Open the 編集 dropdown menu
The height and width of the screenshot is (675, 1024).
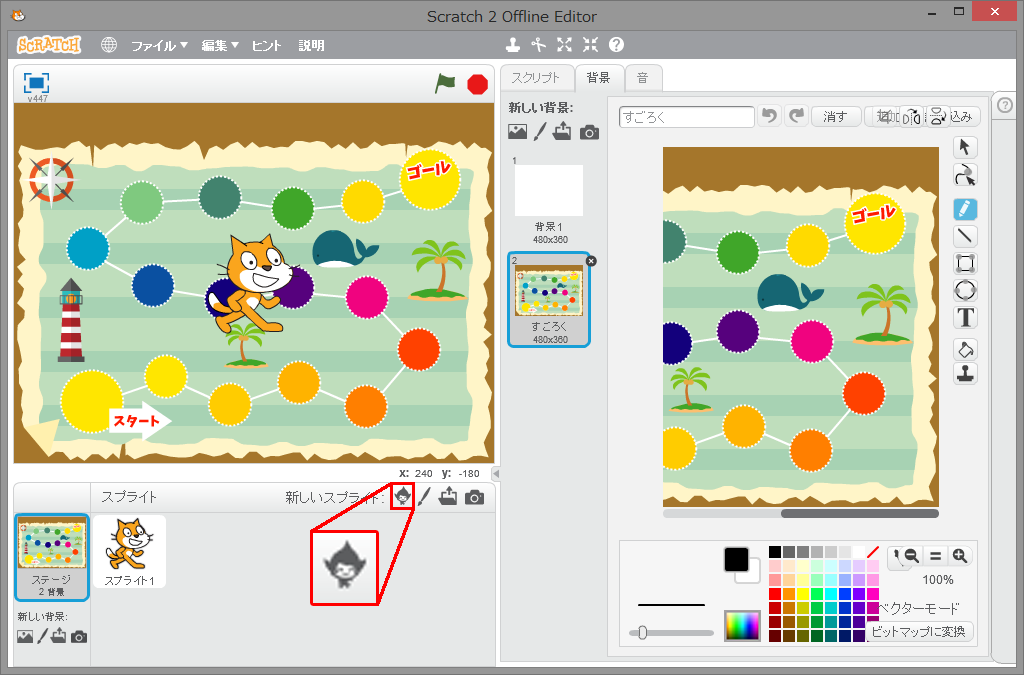coord(219,45)
